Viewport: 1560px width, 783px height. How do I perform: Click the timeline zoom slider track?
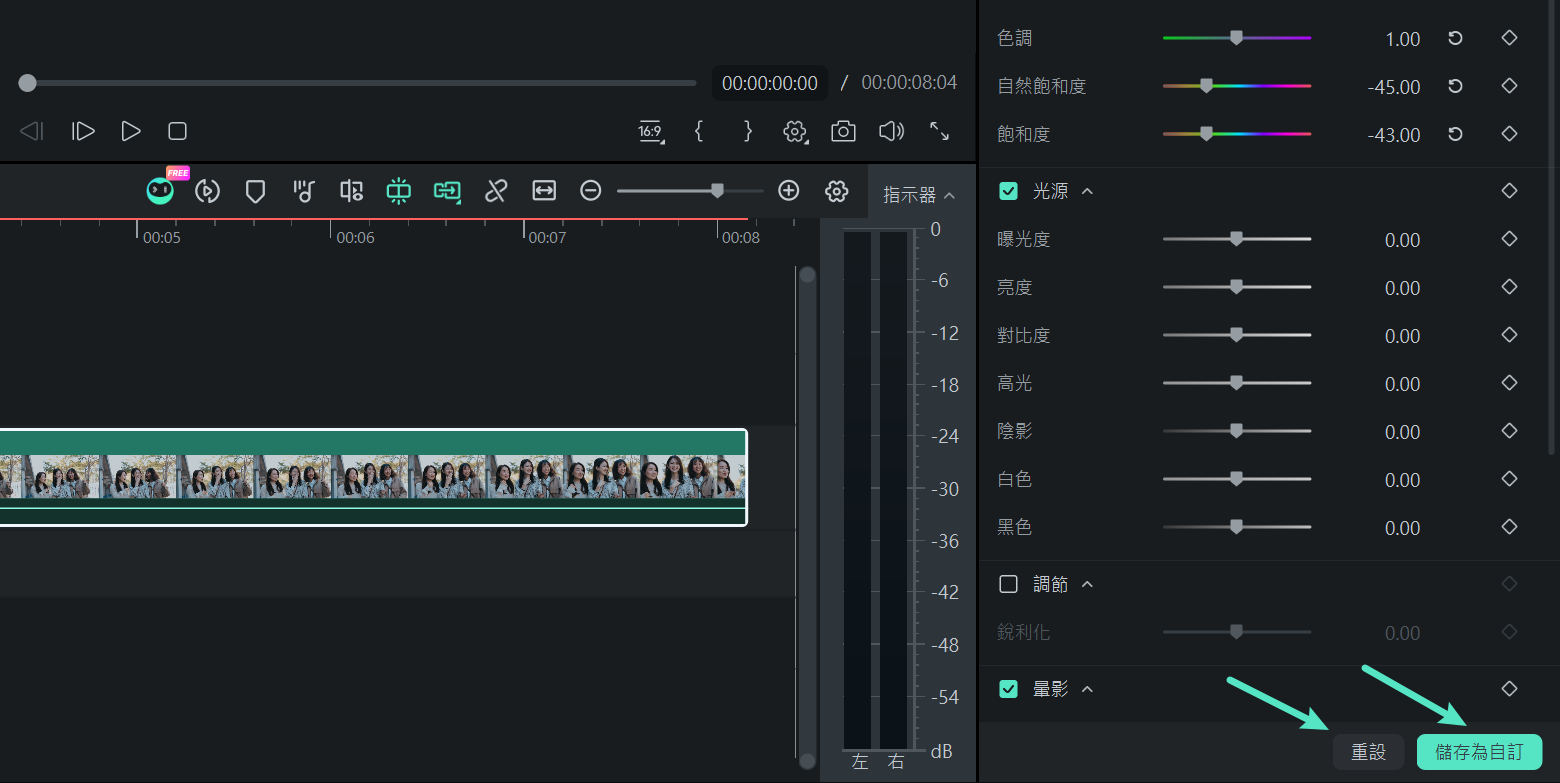[x=690, y=190]
